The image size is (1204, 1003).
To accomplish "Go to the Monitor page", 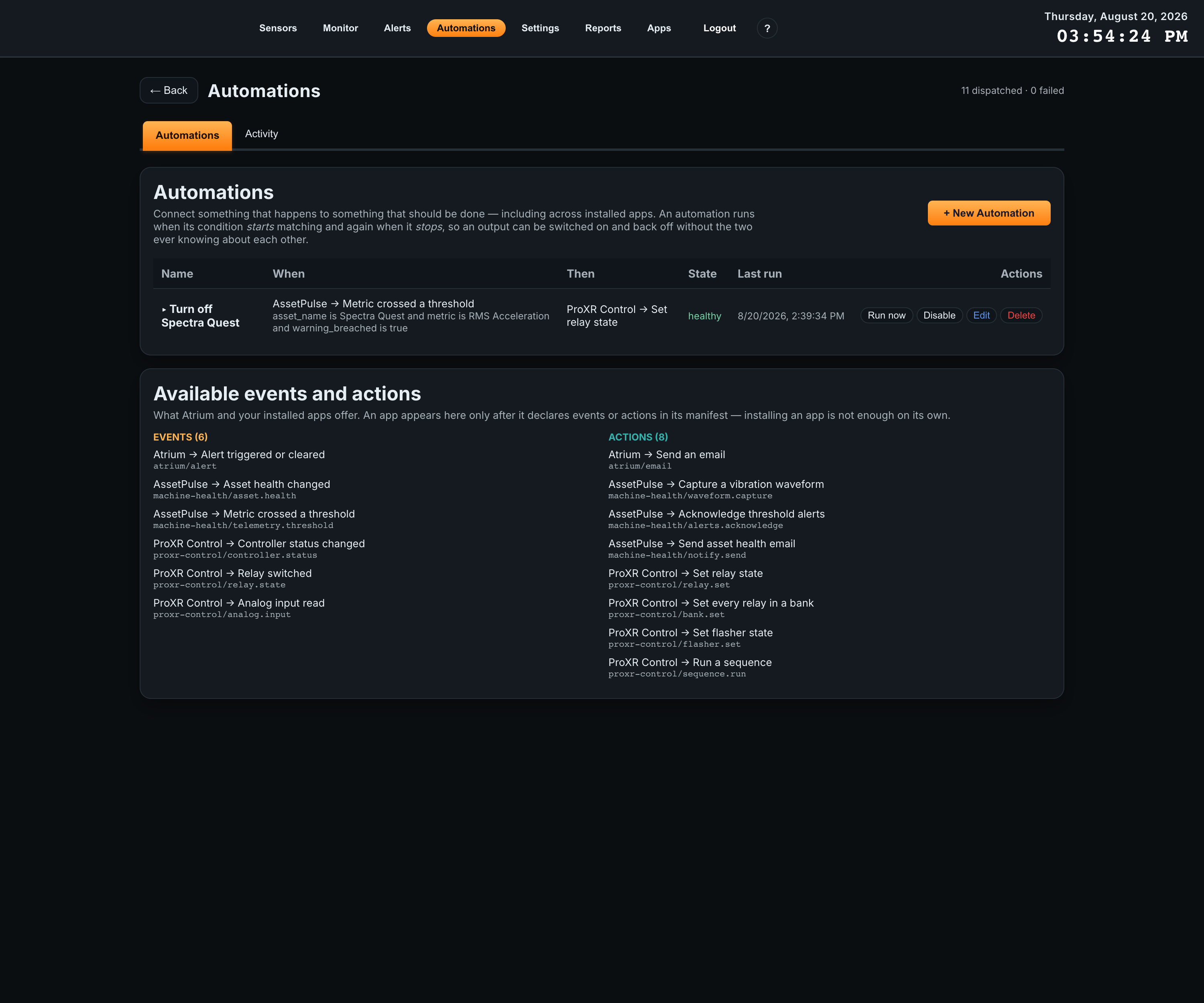I will (341, 28).
